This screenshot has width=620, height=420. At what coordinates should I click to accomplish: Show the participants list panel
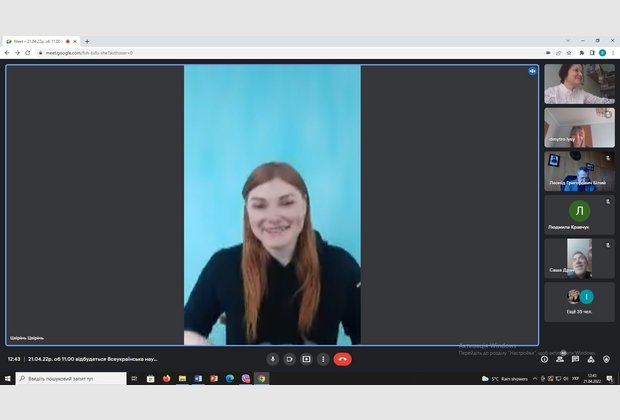560,359
